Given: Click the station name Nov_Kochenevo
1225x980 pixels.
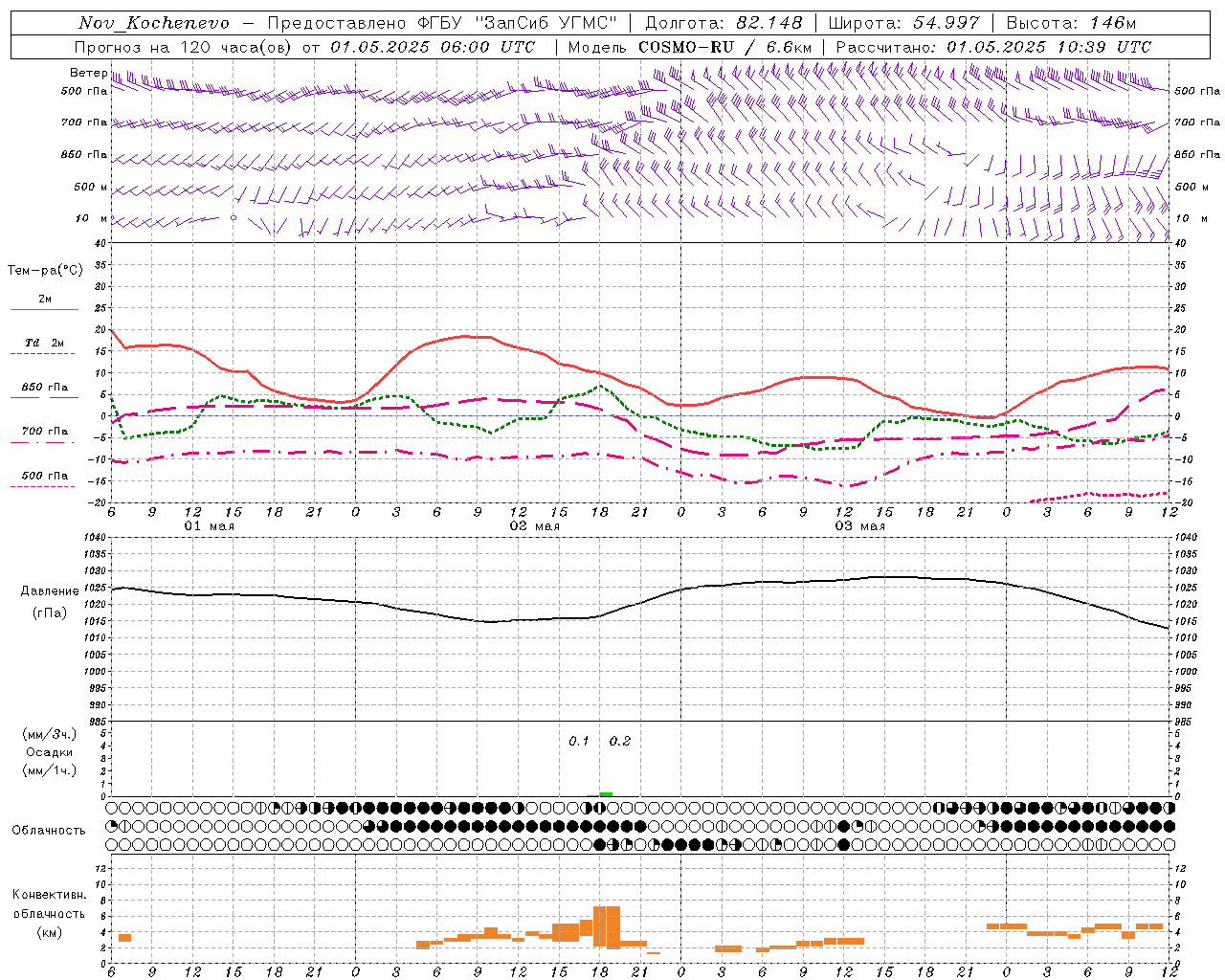Looking at the screenshot, I should click(154, 23).
